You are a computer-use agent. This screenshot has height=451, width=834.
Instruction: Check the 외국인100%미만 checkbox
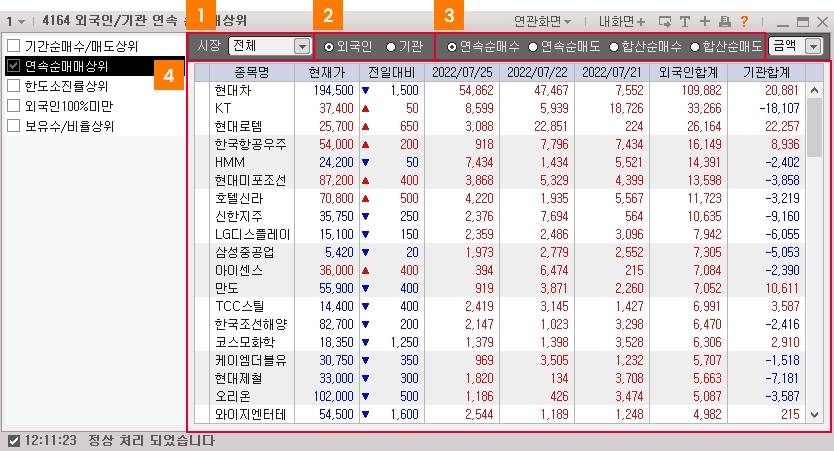[13, 106]
